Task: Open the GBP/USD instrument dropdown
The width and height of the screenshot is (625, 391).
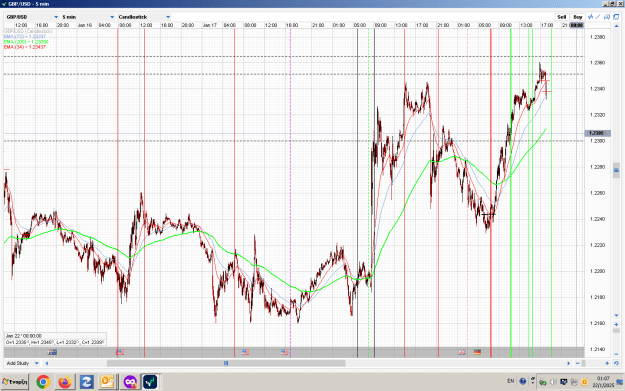Action: pos(32,17)
